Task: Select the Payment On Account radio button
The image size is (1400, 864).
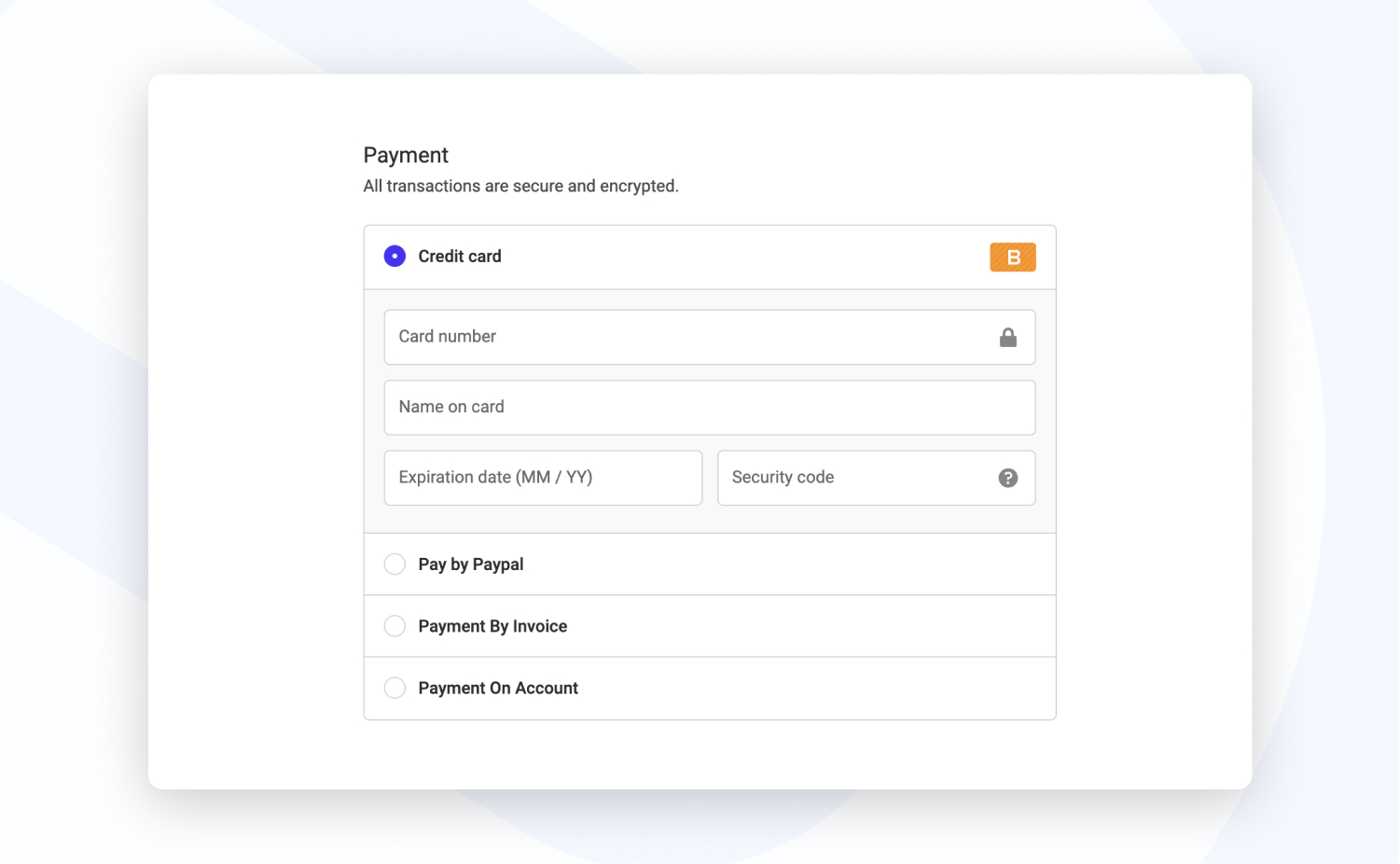Action: pyautogui.click(x=395, y=688)
